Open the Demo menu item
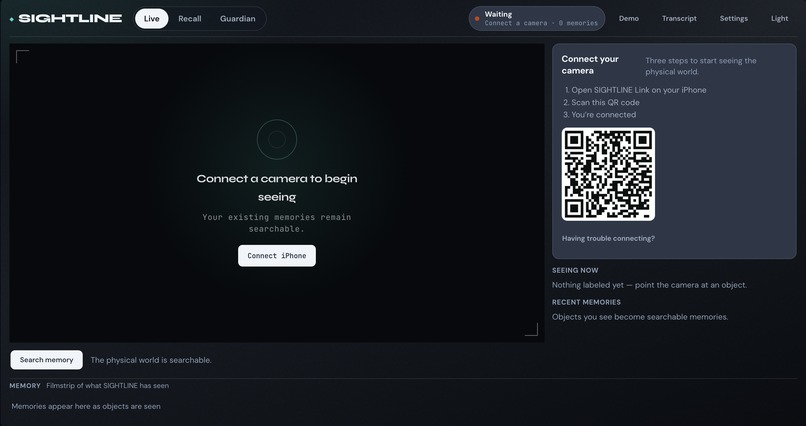This screenshot has height=426, width=806. click(629, 18)
